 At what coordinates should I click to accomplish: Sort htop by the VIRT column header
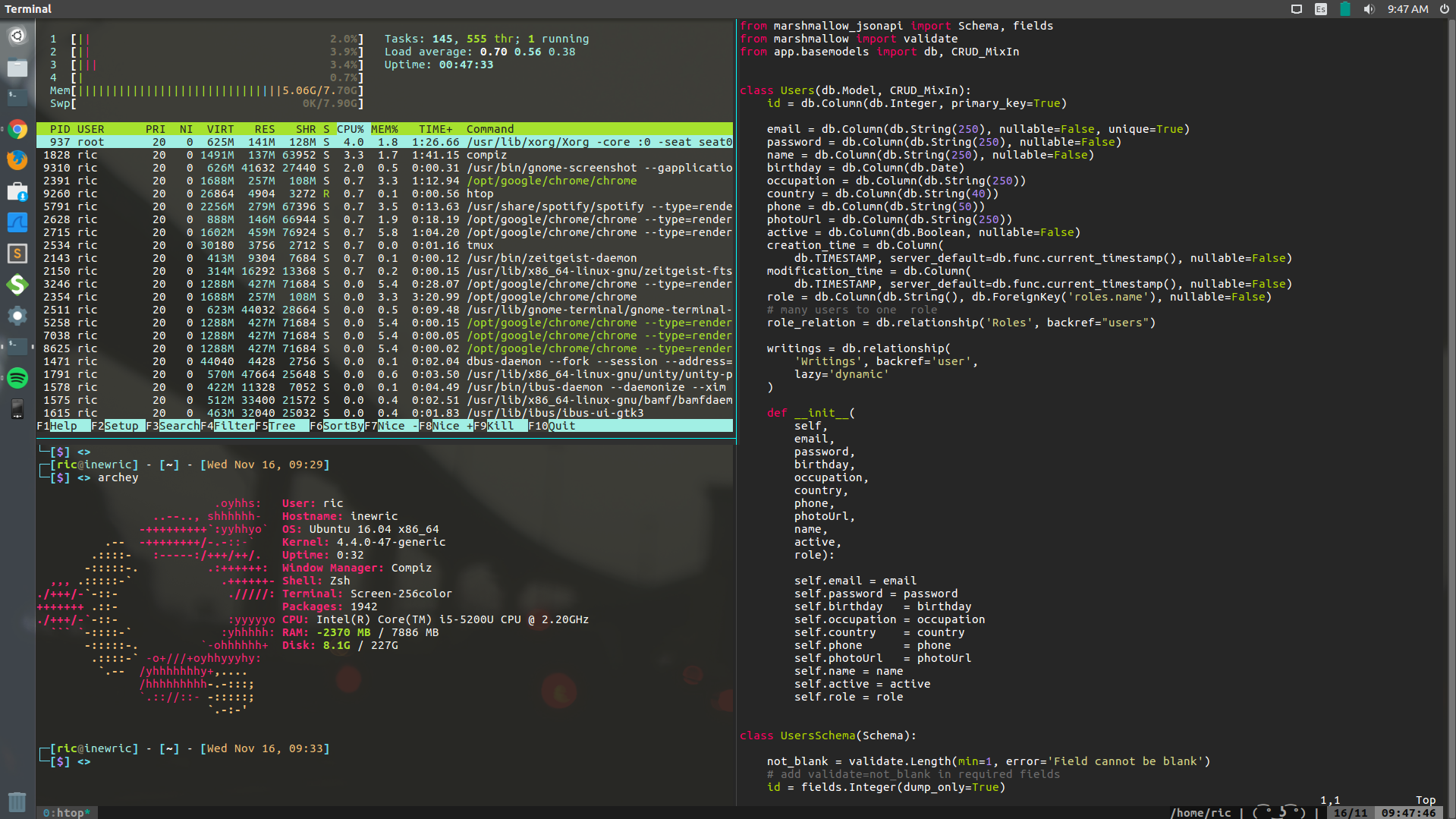coord(220,129)
